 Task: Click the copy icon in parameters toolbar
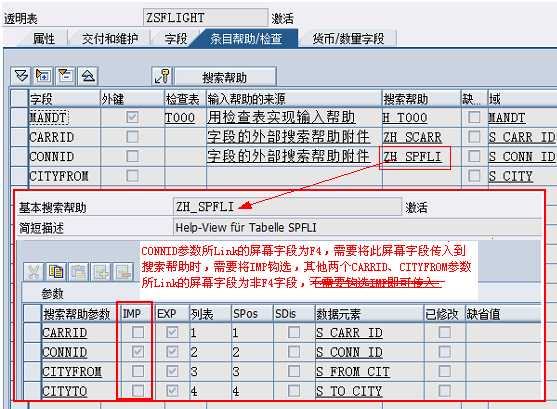(56, 272)
